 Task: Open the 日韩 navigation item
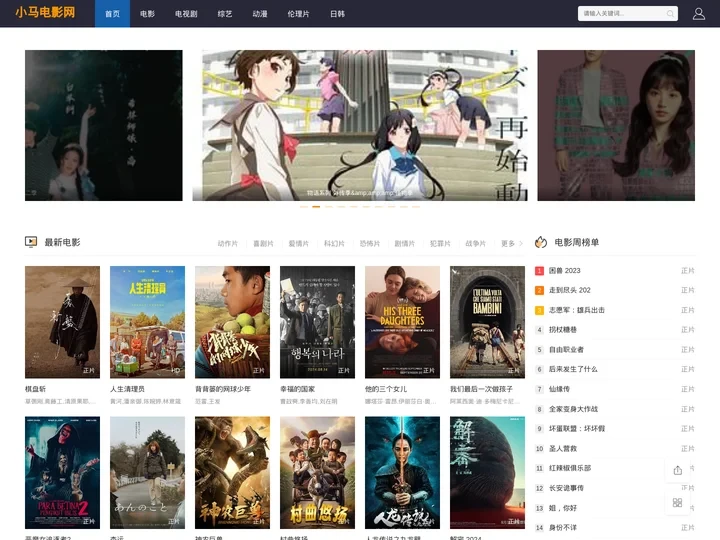click(x=338, y=14)
